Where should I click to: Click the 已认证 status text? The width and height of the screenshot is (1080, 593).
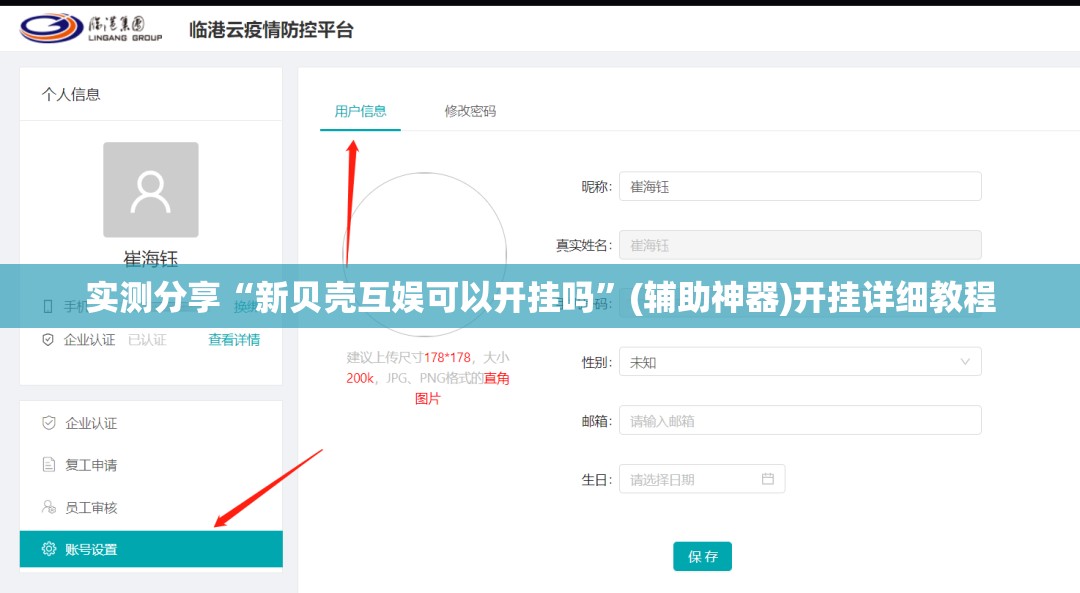[147, 340]
